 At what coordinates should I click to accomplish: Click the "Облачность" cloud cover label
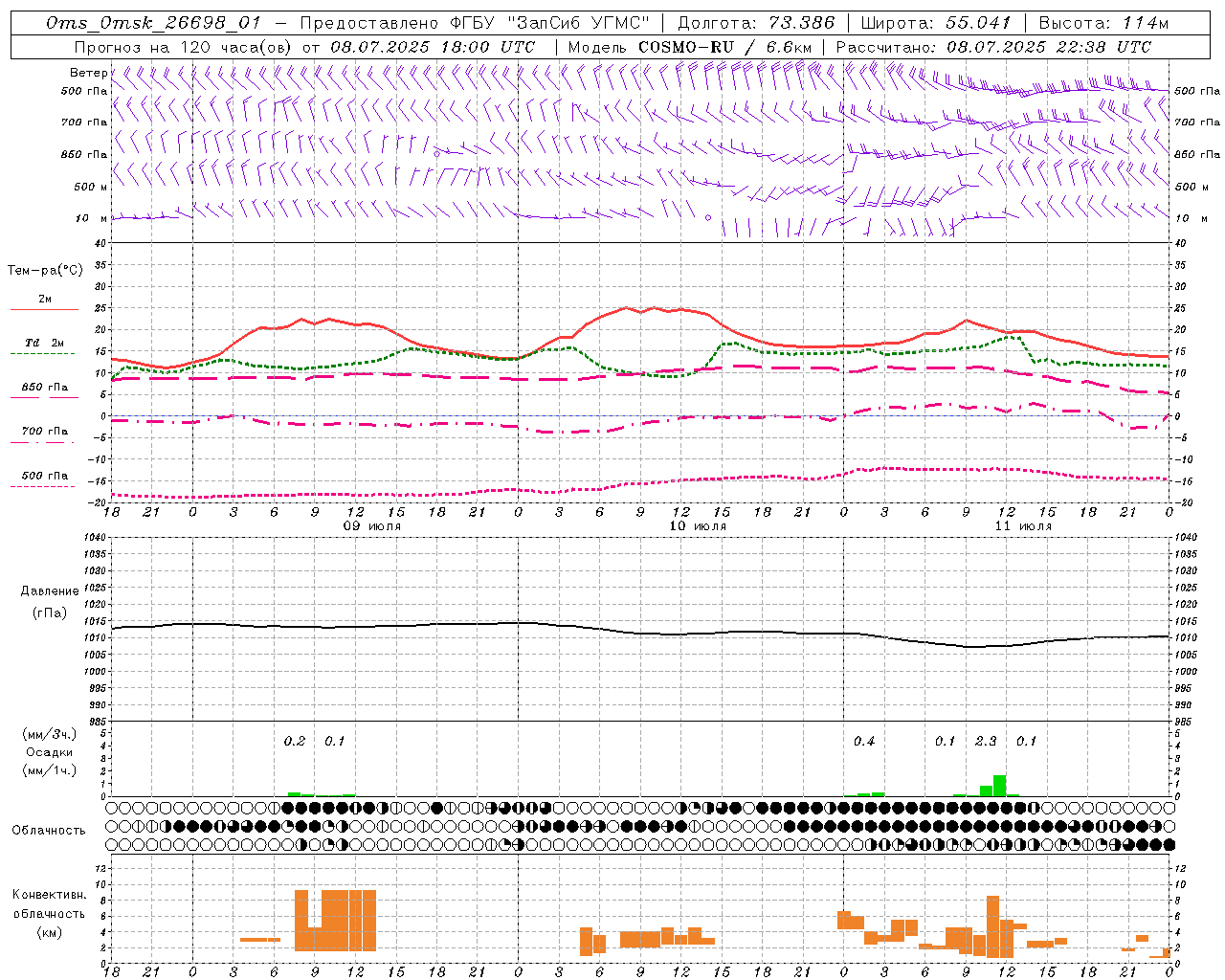pyautogui.click(x=49, y=831)
